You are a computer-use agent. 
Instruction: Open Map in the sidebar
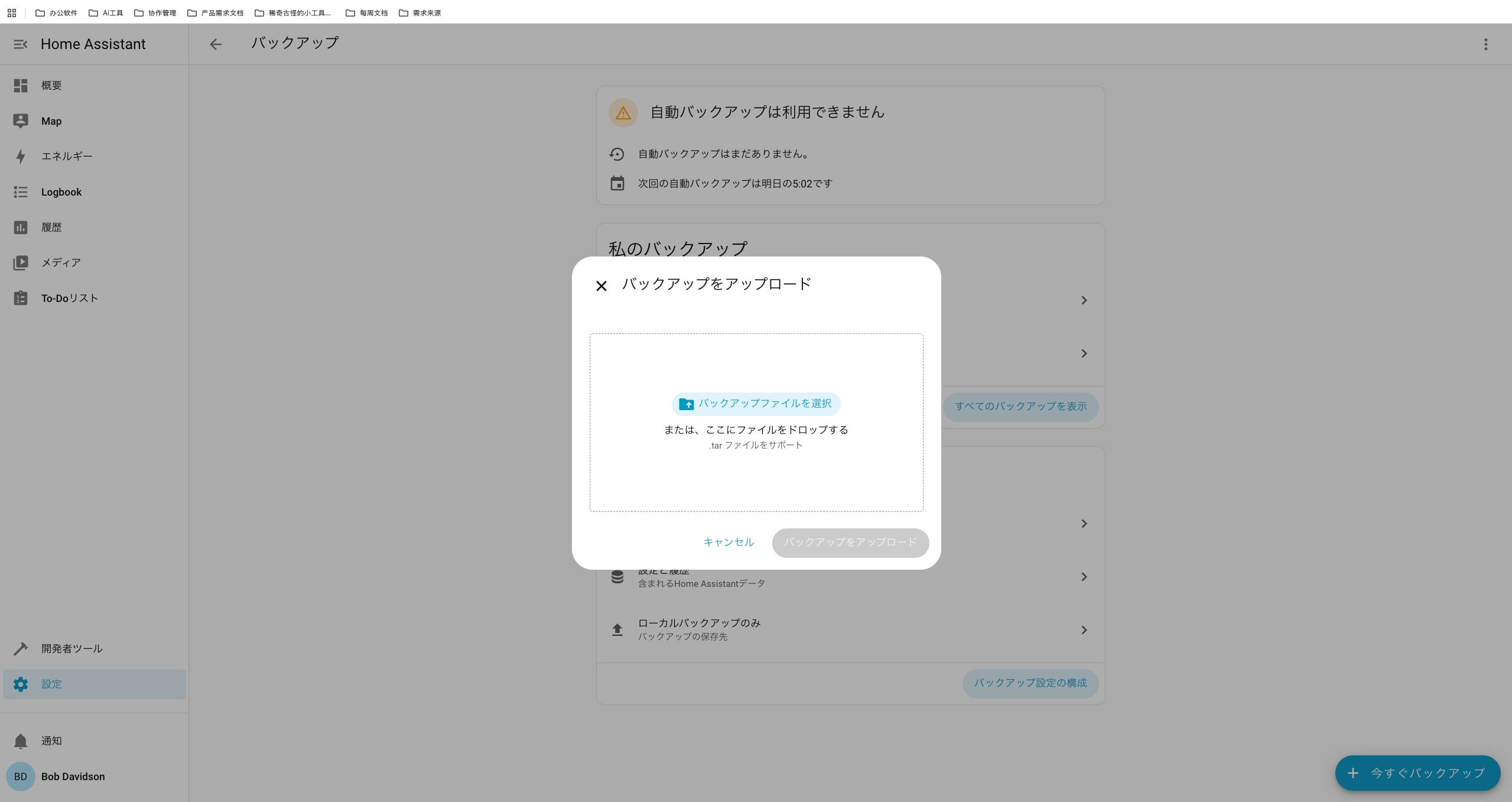click(95, 121)
